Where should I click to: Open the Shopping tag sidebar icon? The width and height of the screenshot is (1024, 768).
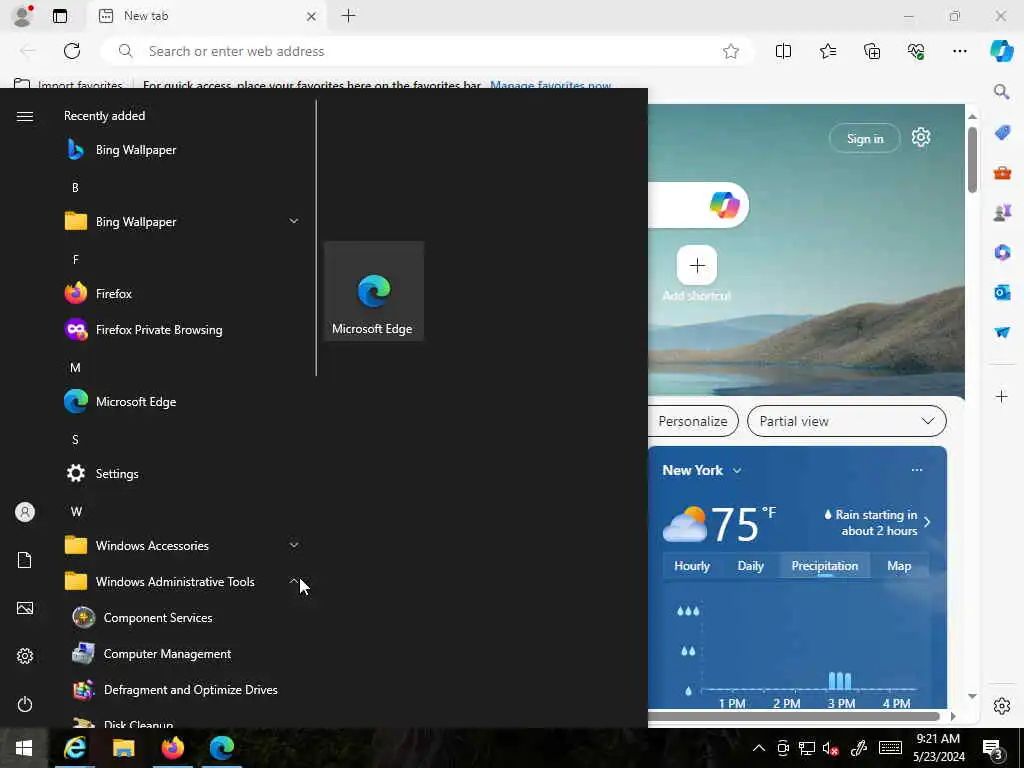pyautogui.click(x=1002, y=133)
